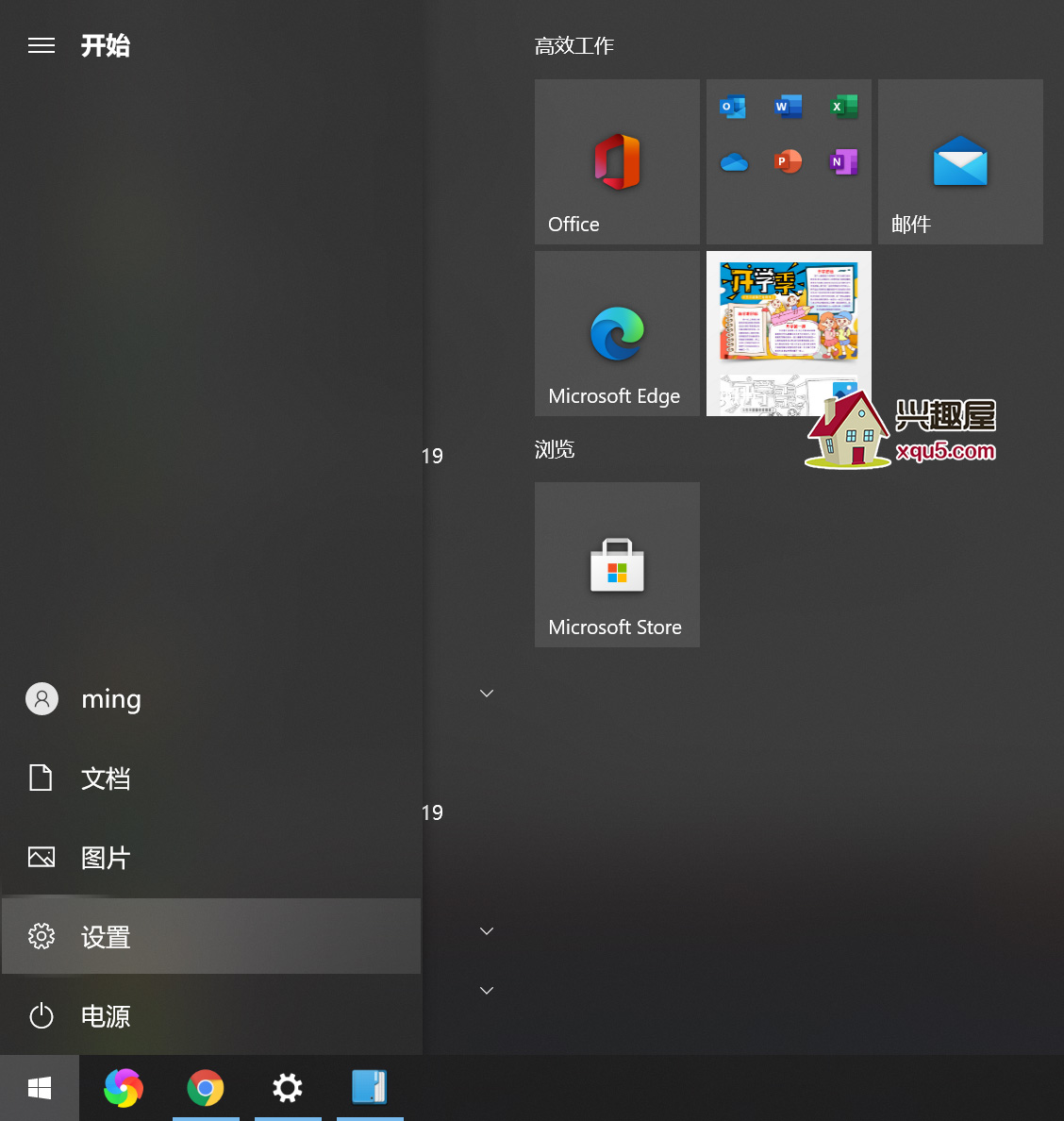Open OneNote in the Office apps tile

pos(843,161)
